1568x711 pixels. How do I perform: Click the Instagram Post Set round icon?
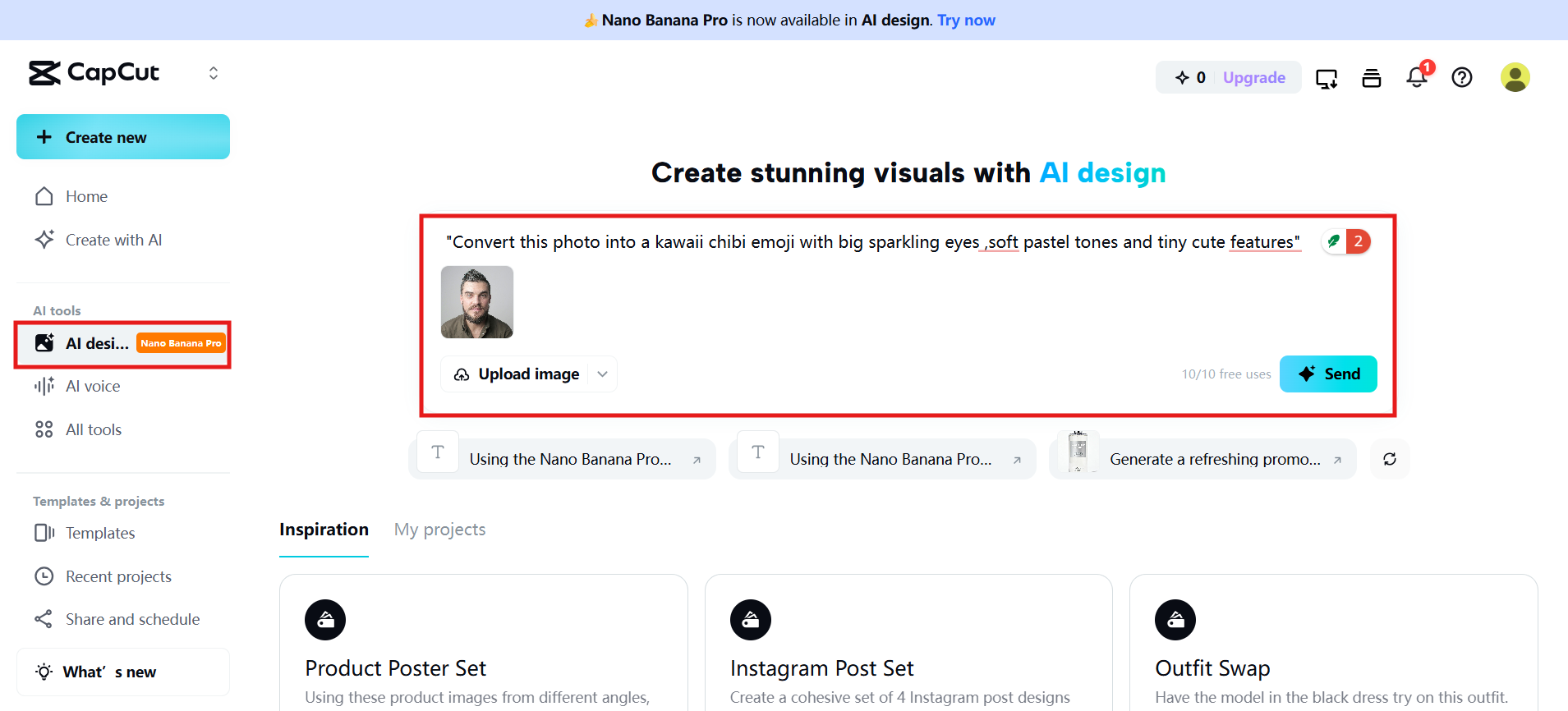[751, 620]
